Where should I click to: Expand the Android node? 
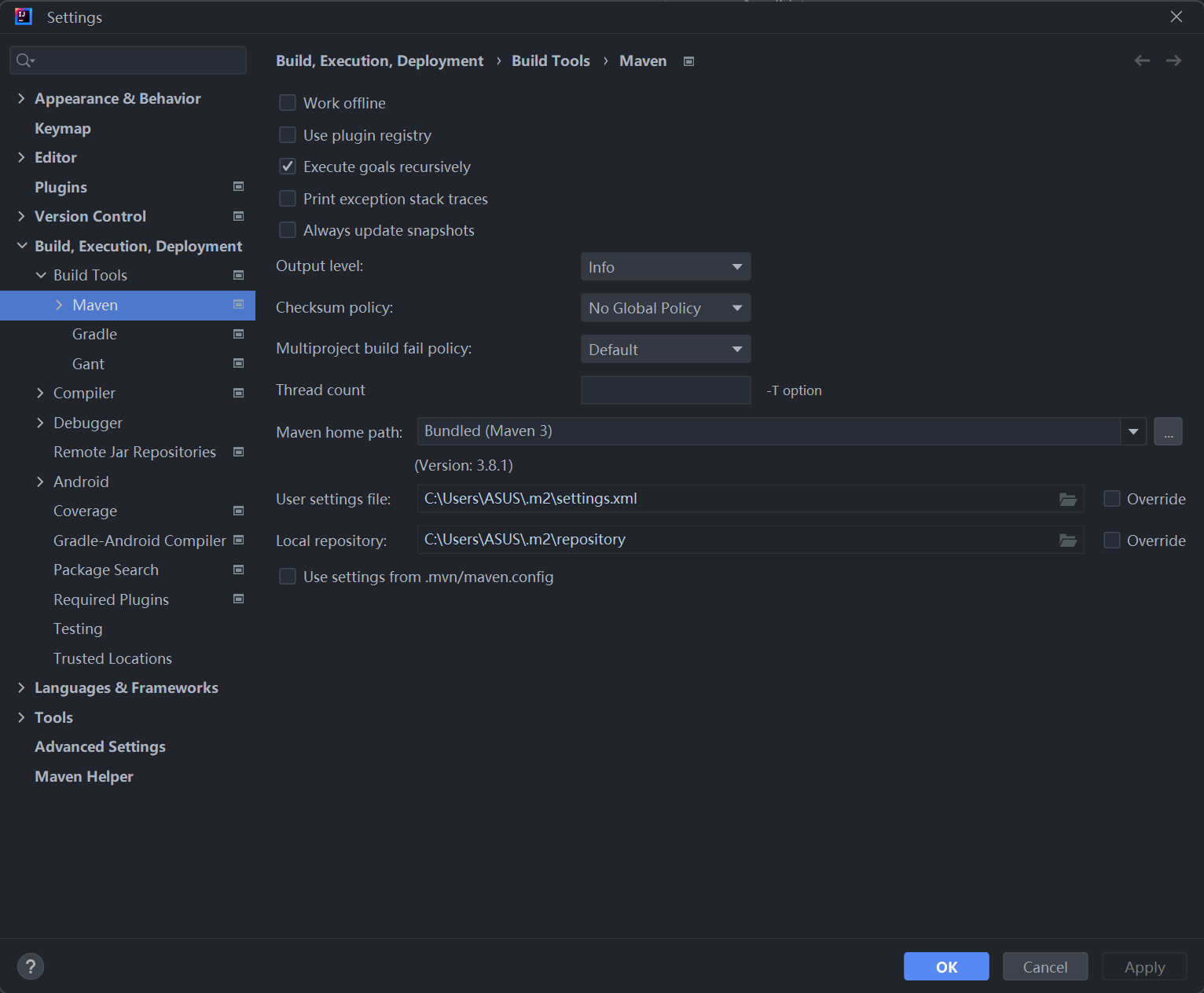point(40,482)
